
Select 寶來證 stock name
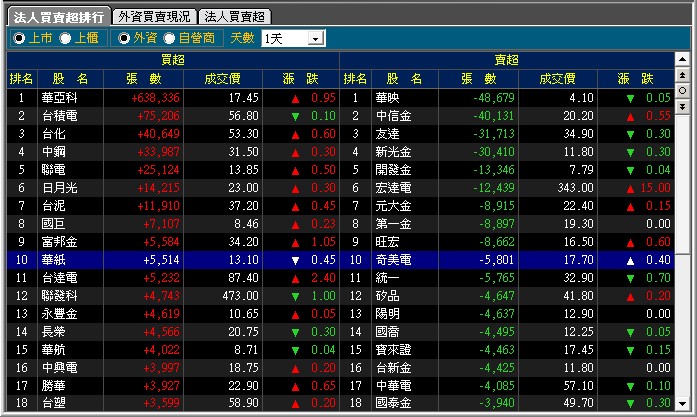click(393, 350)
